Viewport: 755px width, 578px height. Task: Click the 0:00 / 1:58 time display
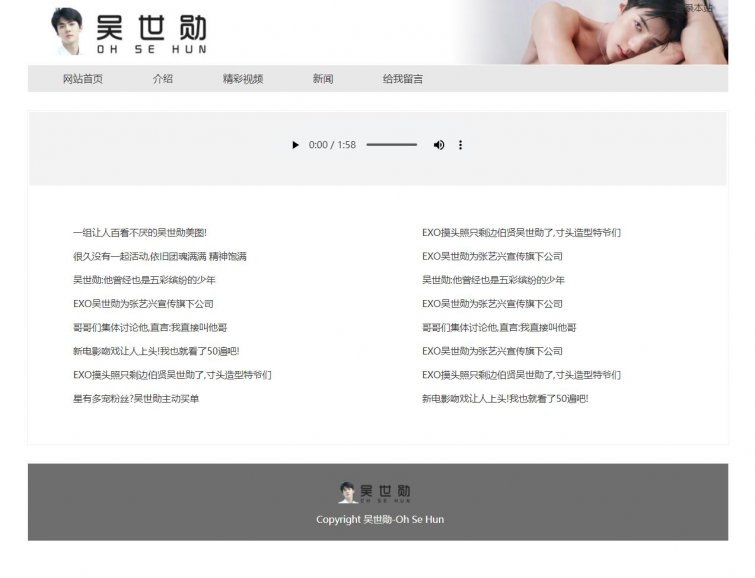click(x=332, y=145)
